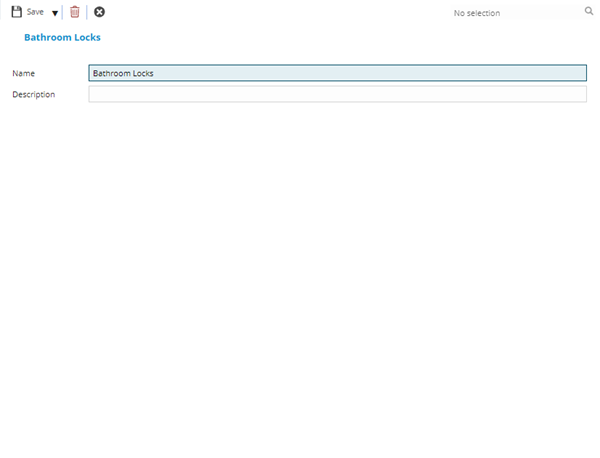Screen dimensions: 600x458
Task: Click the magnifying glass search icon
Action: pos(589,12)
